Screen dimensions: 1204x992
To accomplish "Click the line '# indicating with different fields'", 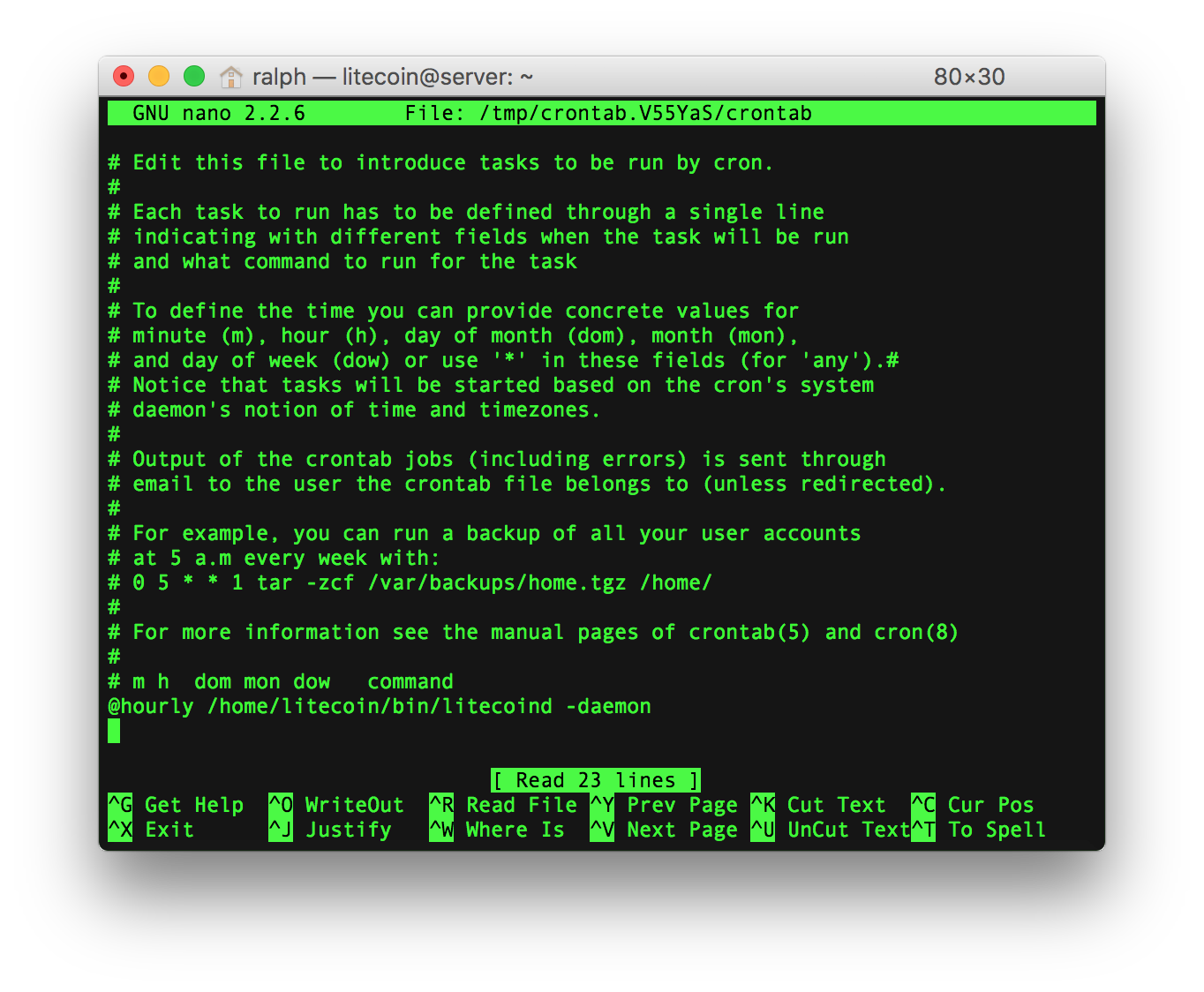I will click(478, 237).
